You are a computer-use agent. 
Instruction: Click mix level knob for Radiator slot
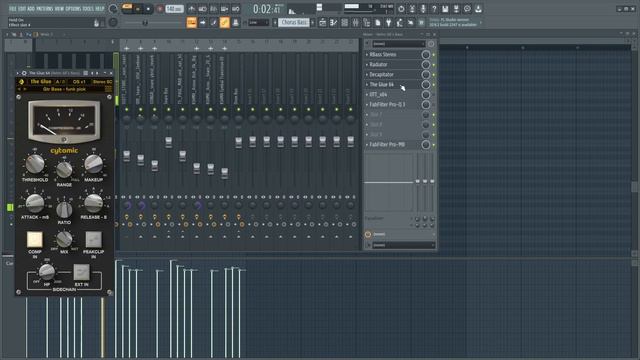click(426, 64)
